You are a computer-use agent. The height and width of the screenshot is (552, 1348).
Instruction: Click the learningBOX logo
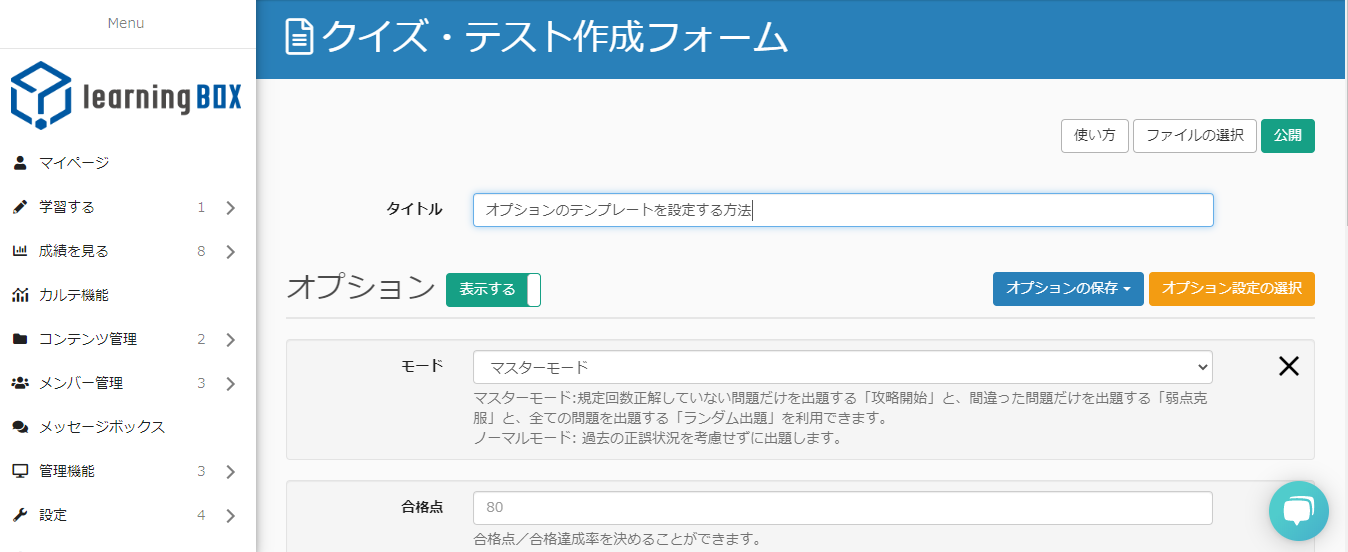click(x=126, y=96)
